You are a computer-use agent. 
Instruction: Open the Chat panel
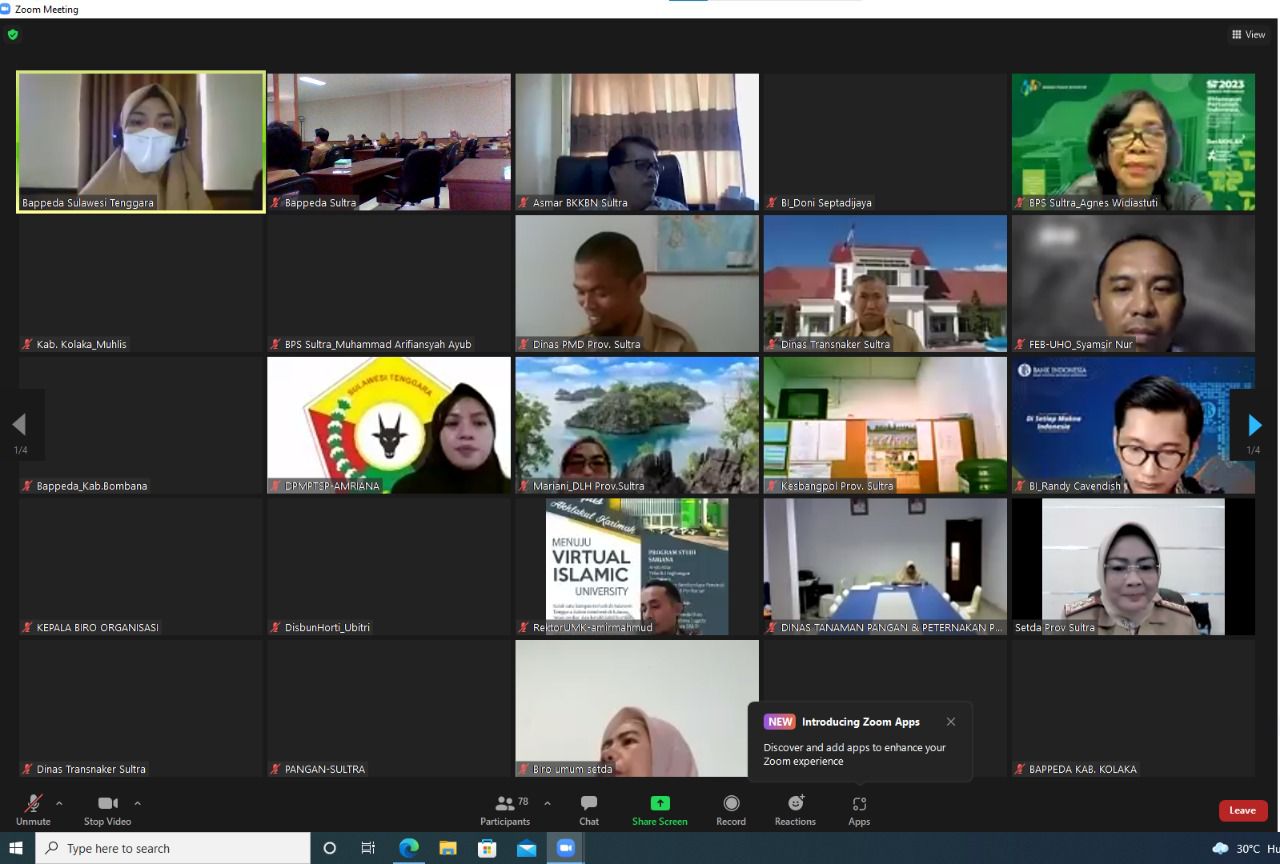tap(589, 810)
